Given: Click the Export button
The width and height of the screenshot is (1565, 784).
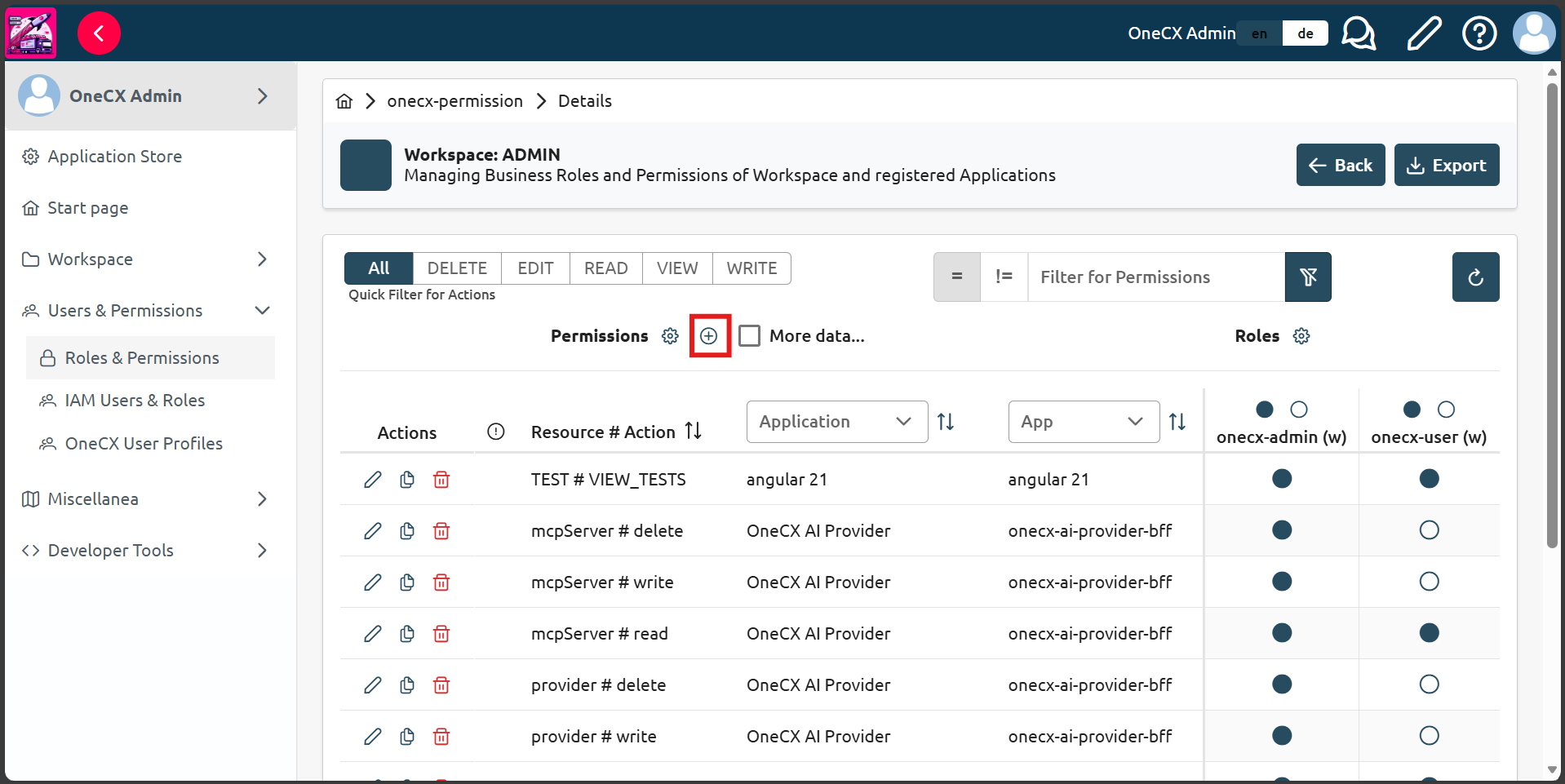Looking at the screenshot, I should click(x=1446, y=165).
